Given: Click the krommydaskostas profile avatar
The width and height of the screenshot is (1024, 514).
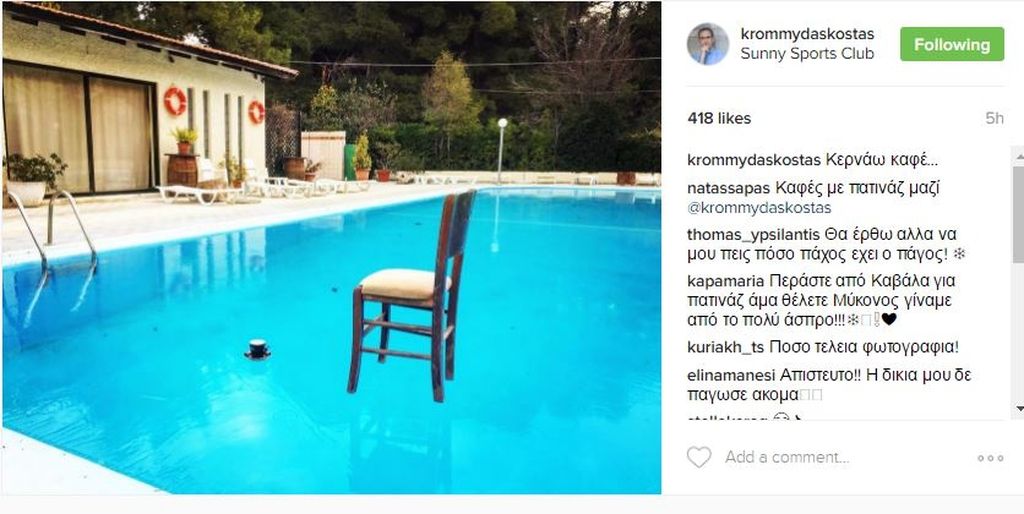Looking at the screenshot, I should [707, 44].
